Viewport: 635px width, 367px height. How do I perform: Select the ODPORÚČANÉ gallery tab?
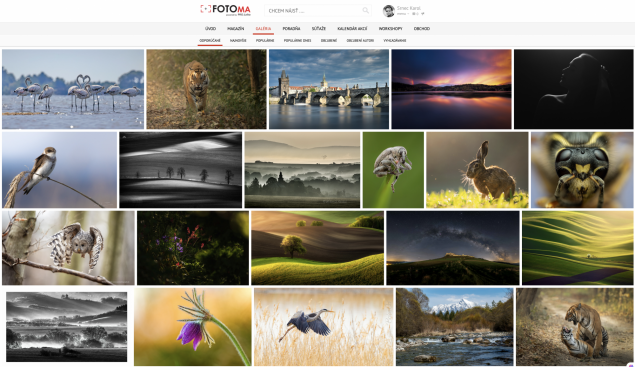coord(210,41)
